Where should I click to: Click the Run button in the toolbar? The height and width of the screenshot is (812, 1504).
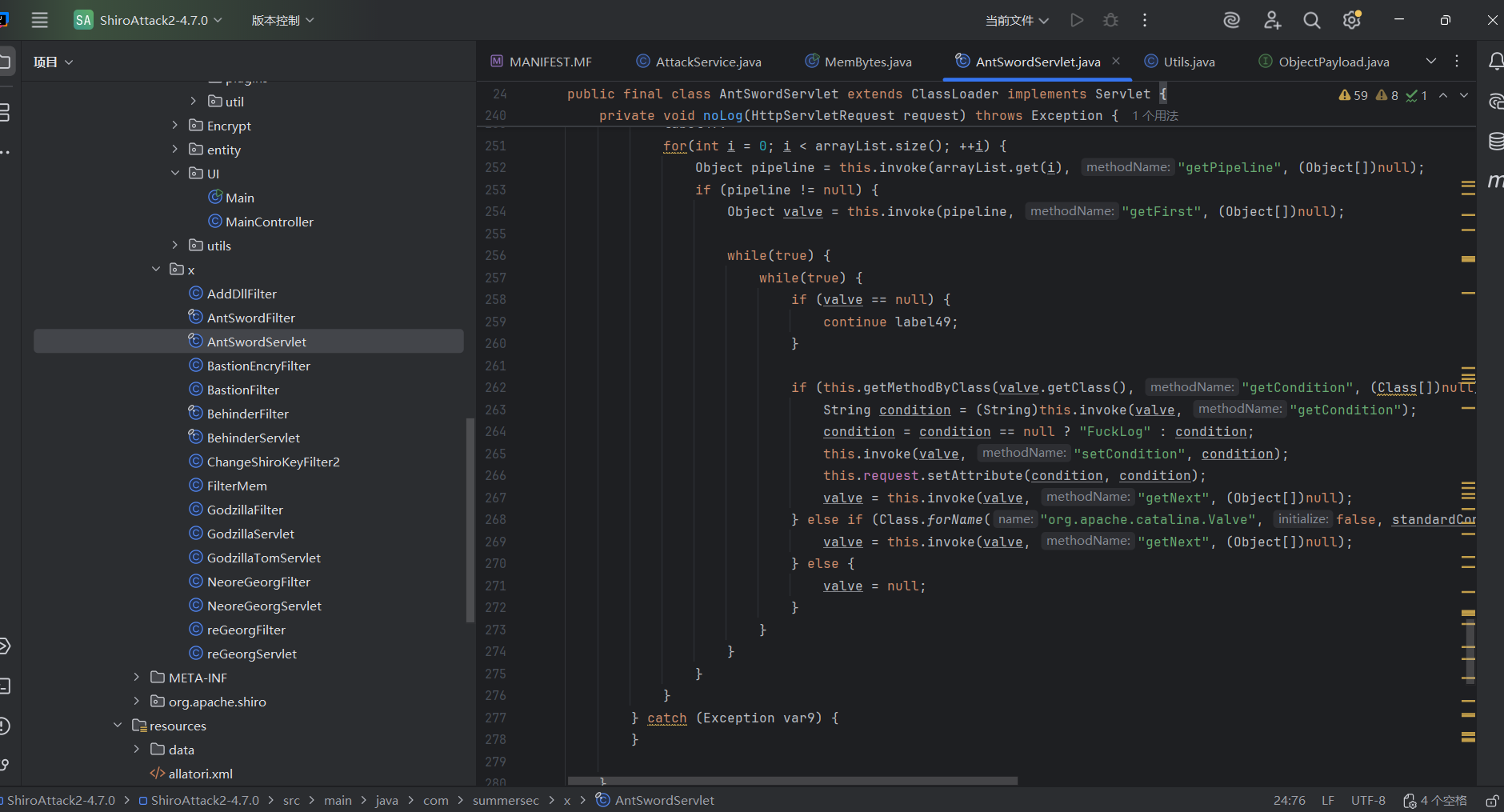1077,20
